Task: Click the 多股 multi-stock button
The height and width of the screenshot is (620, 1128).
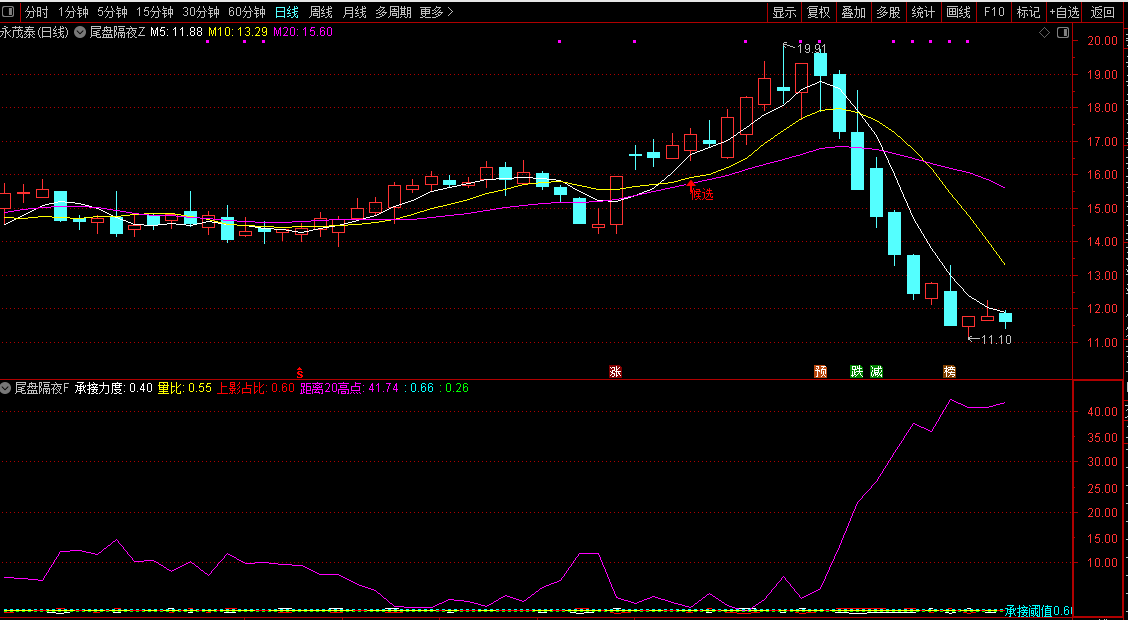Action: click(888, 12)
